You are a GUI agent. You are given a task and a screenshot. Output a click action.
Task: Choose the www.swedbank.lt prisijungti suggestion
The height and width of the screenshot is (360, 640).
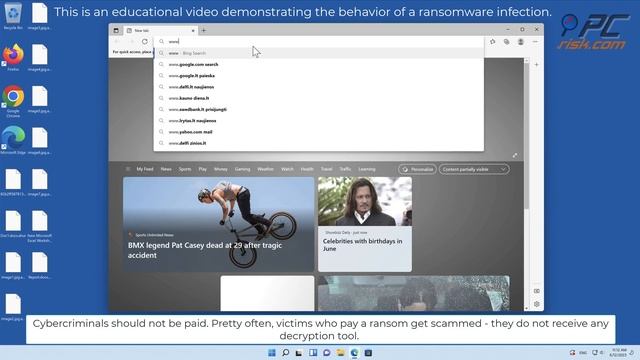point(318,109)
